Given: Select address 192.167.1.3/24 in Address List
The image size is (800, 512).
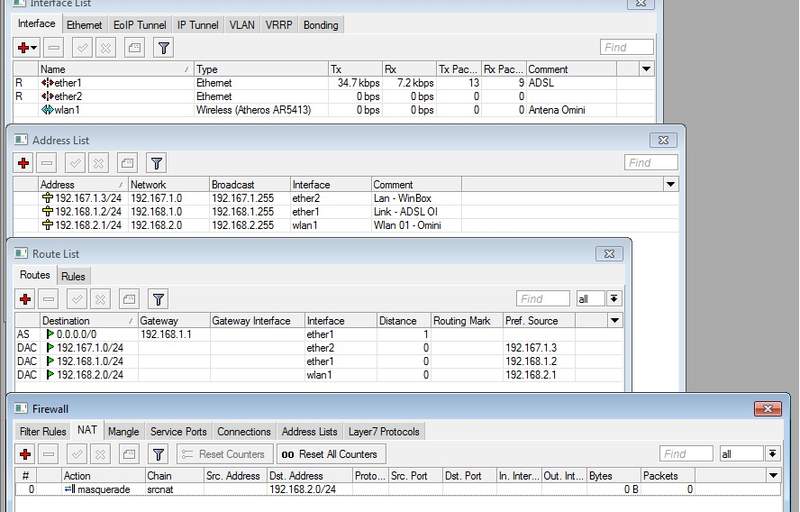Looking at the screenshot, I should [x=346, y=198].
